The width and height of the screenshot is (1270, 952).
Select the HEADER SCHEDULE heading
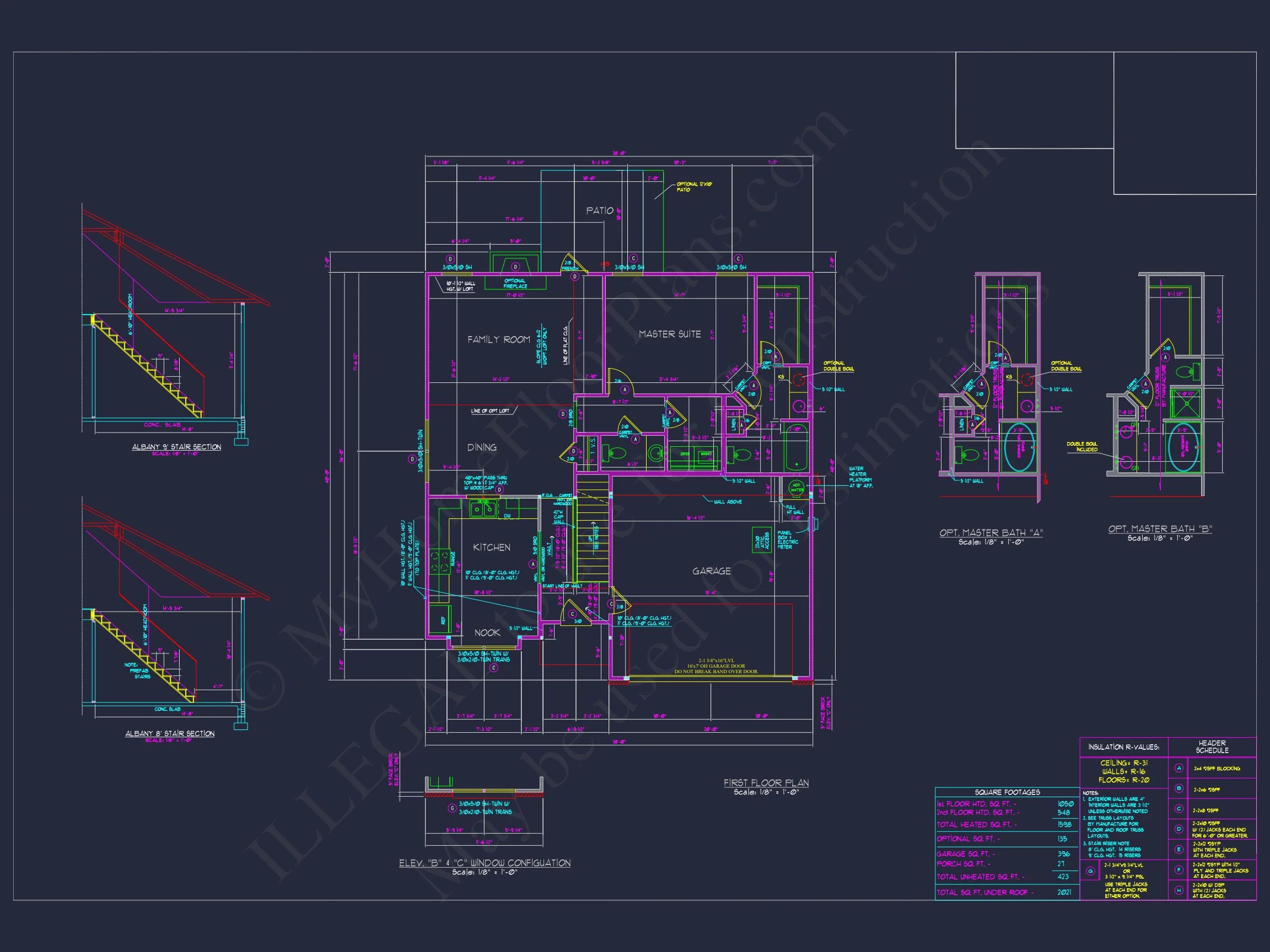coord(1212,747)
